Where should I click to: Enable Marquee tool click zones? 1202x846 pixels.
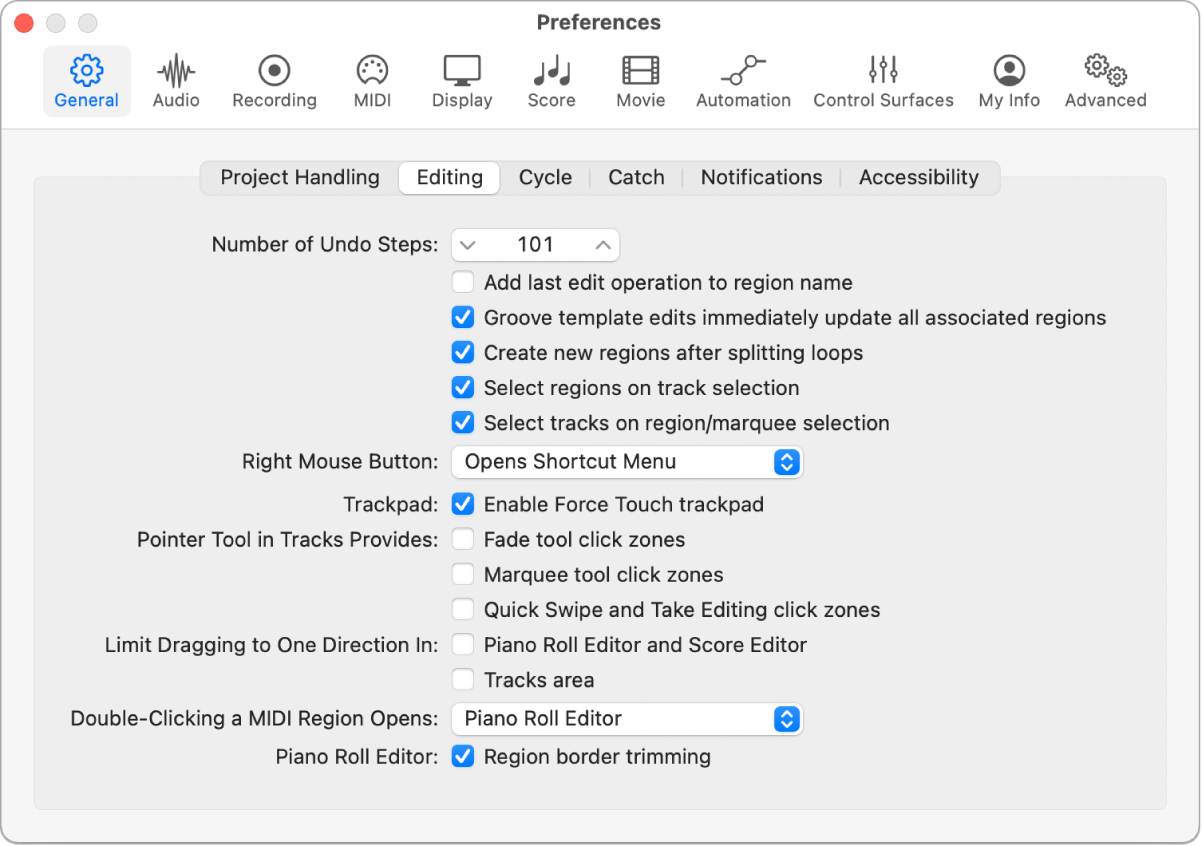[463, 575]
